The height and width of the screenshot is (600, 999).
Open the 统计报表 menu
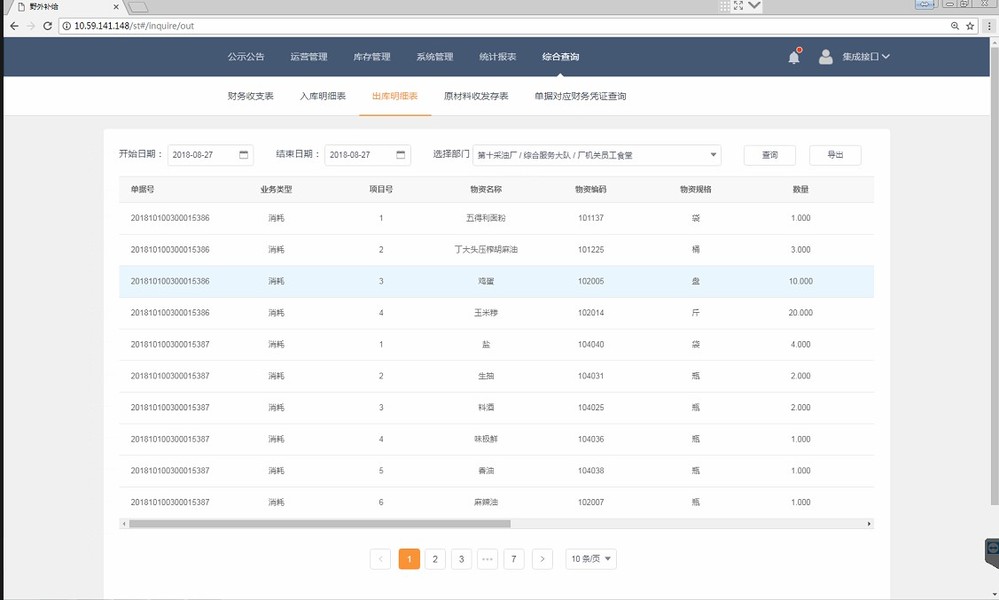[x=498, y=57]
